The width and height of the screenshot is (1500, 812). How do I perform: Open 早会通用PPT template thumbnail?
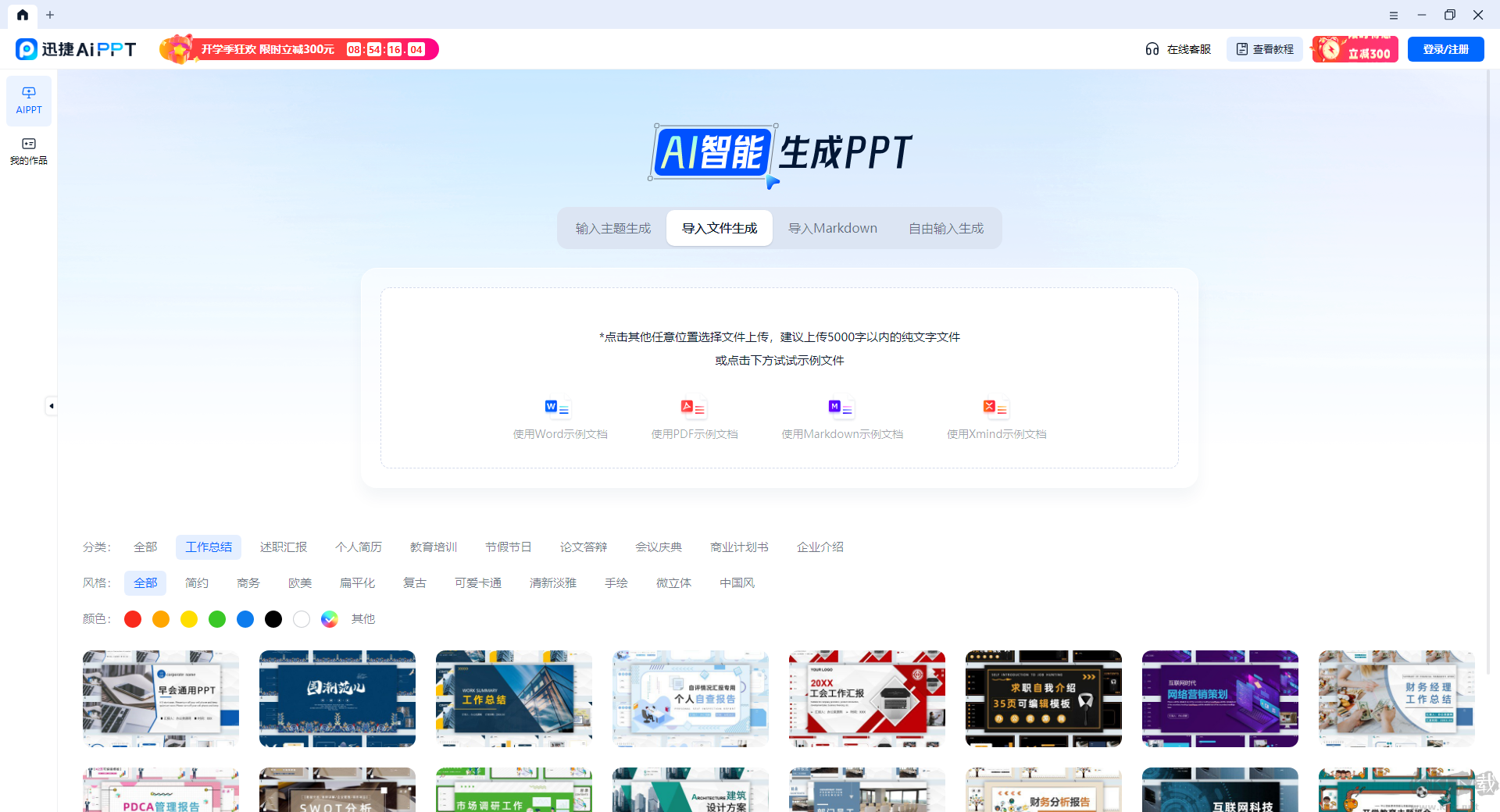point(161,699)
